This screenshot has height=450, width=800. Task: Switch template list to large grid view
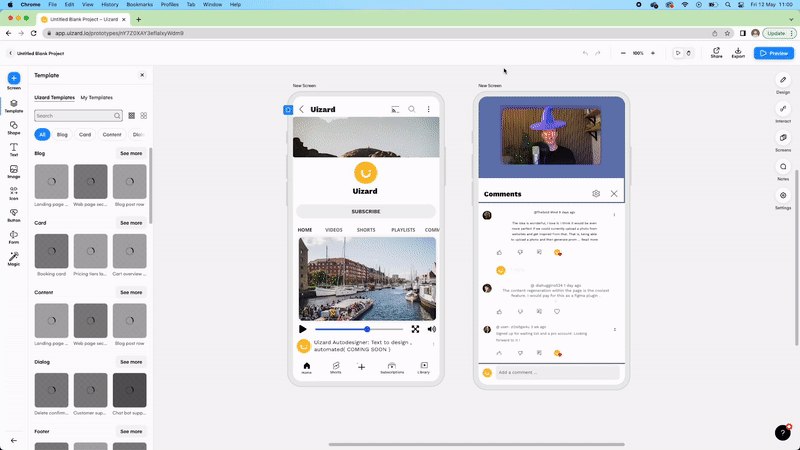coord(144,116)
